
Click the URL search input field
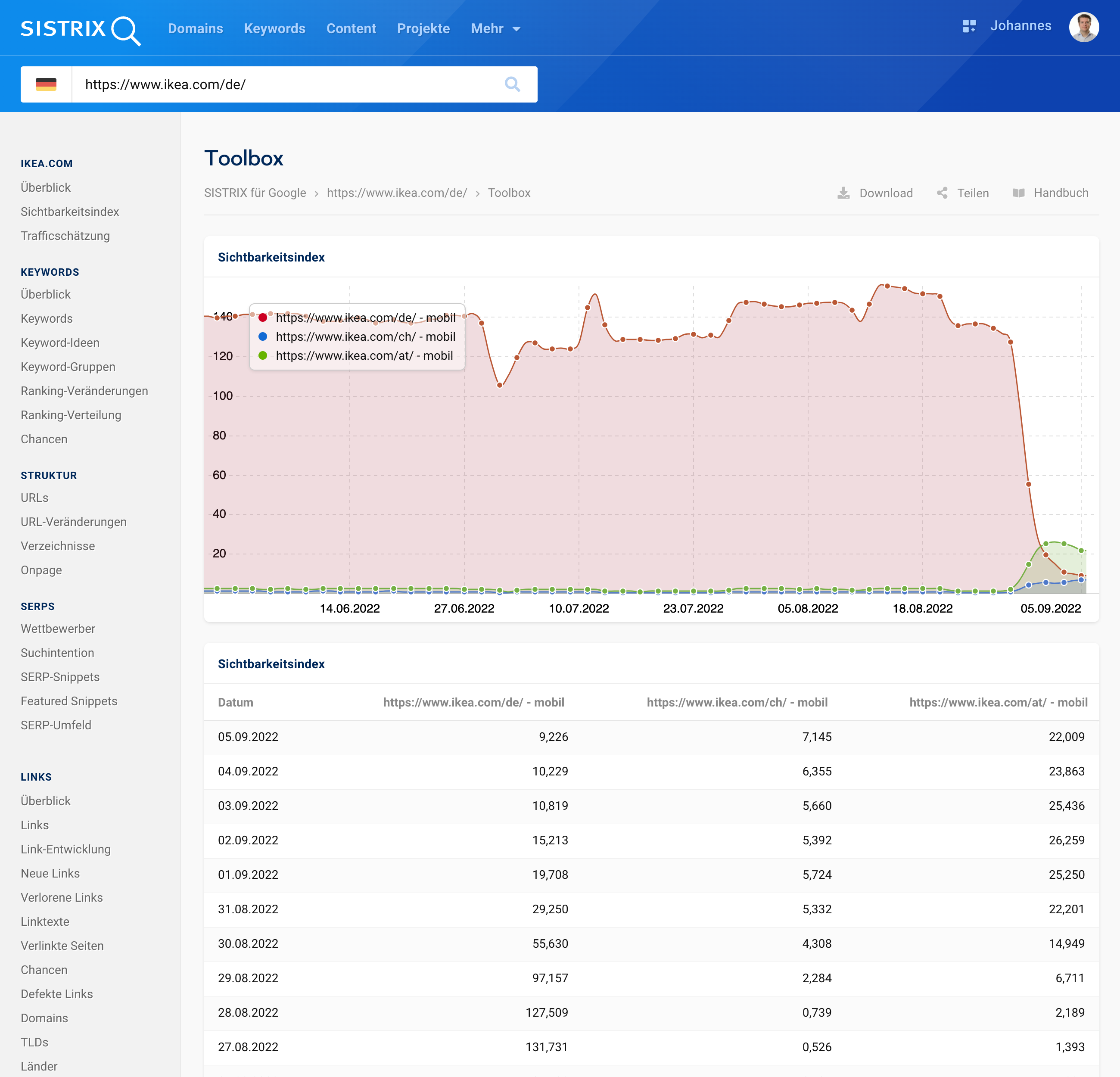286,84
